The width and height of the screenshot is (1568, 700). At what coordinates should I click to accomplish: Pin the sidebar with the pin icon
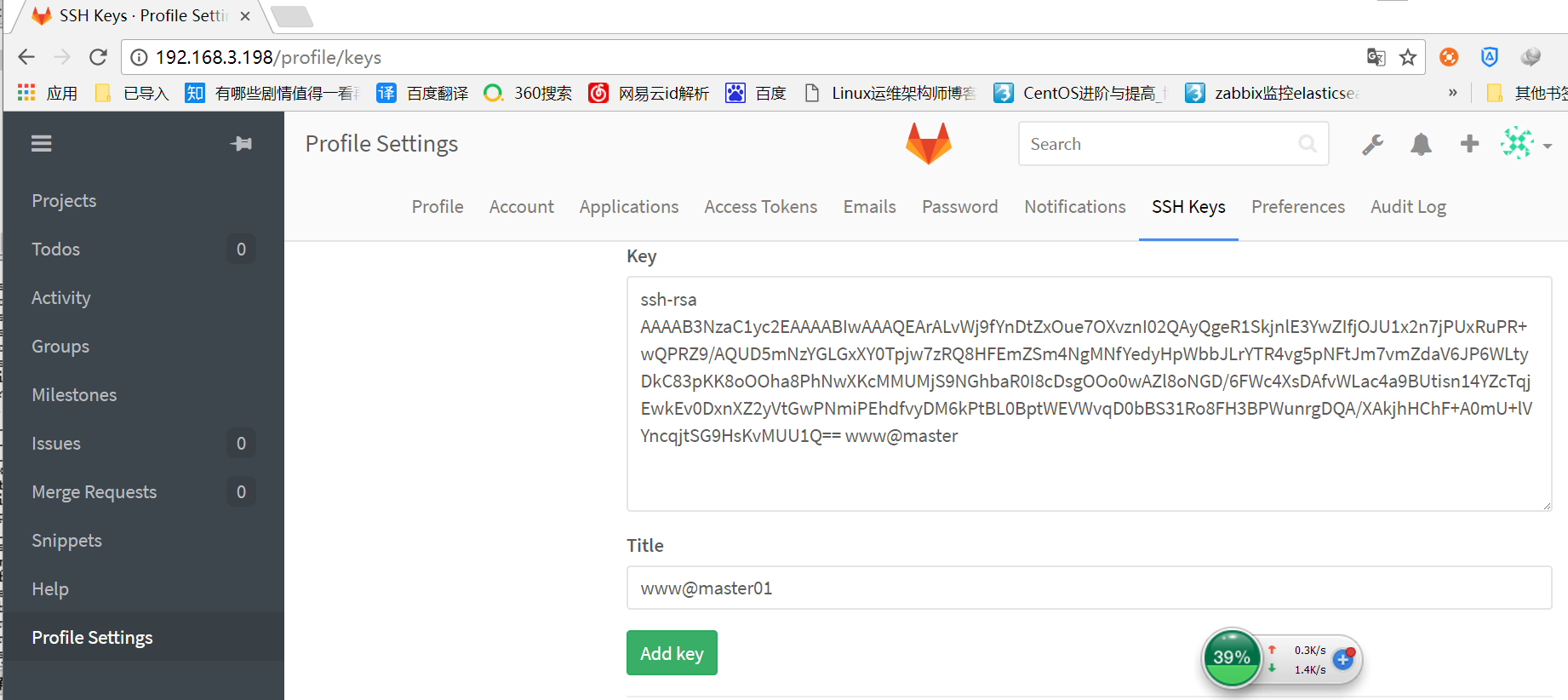242,144
